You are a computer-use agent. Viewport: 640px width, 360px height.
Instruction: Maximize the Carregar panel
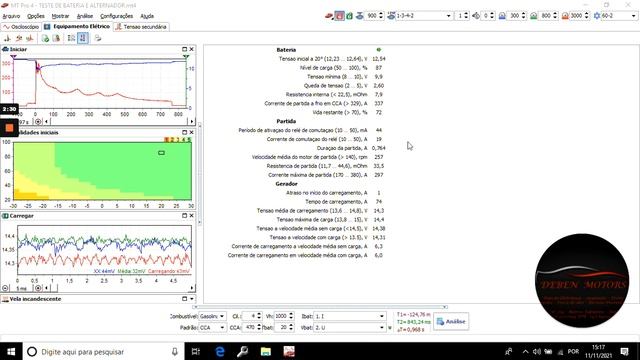pos(184,216)
